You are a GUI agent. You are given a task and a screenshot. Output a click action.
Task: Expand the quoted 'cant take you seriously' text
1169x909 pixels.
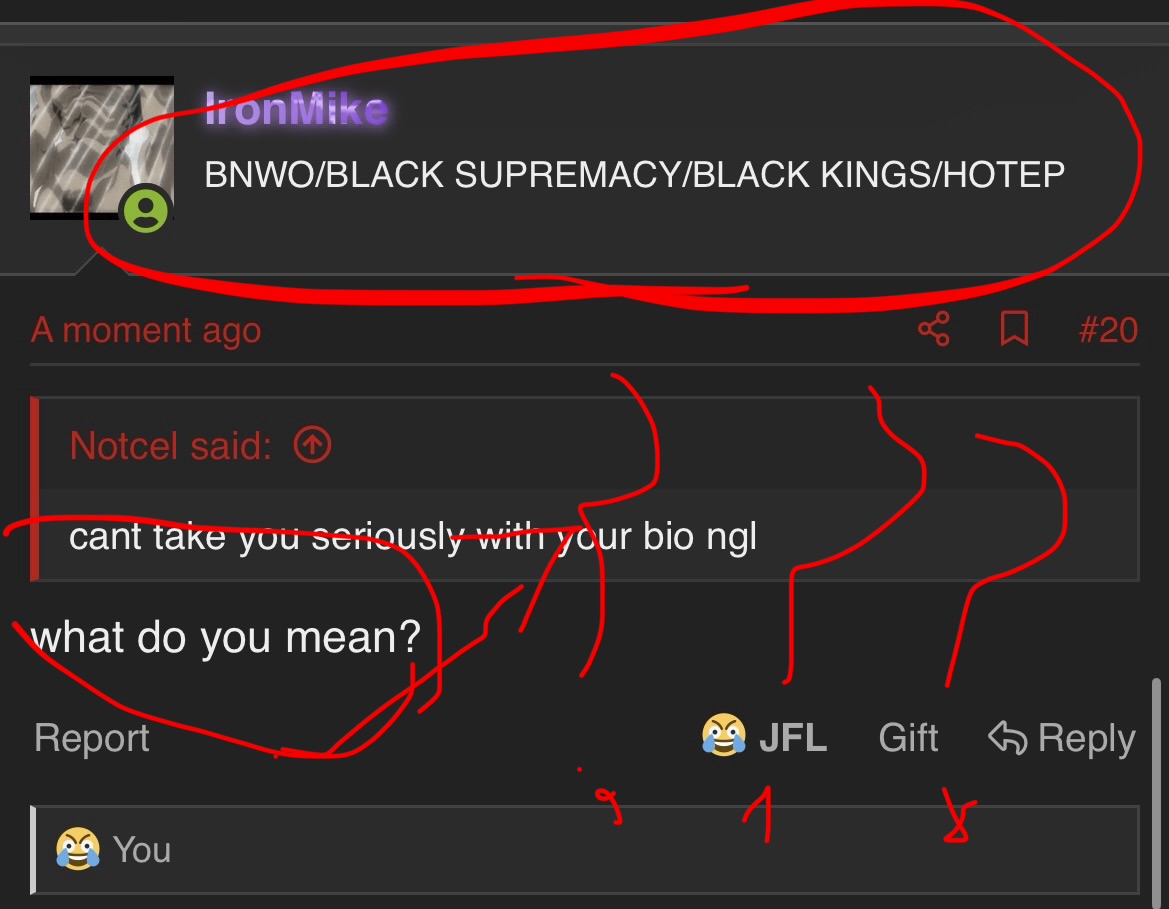[x=412, y=536]
